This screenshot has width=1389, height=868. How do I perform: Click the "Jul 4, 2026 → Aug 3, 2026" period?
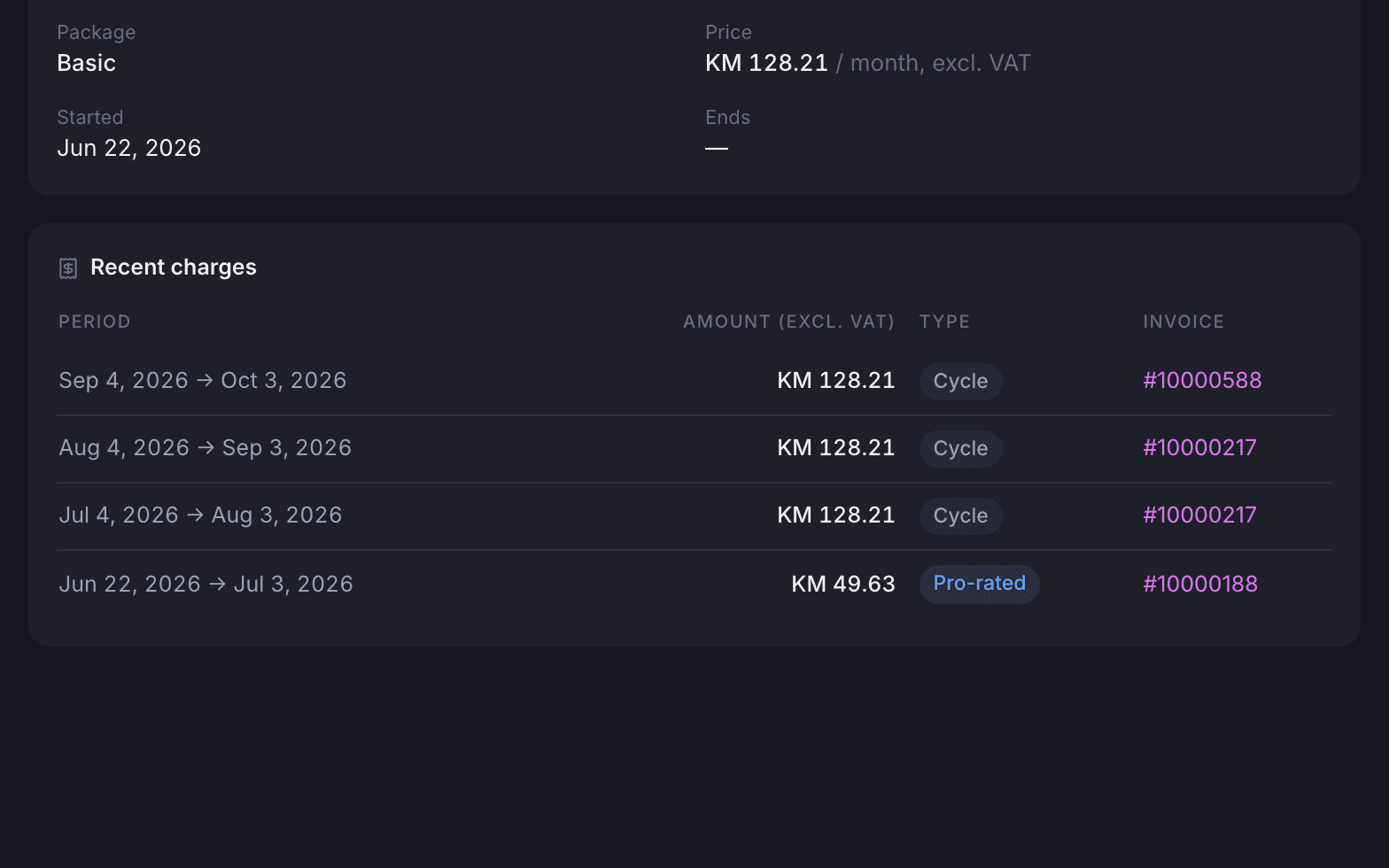point(200,515)
